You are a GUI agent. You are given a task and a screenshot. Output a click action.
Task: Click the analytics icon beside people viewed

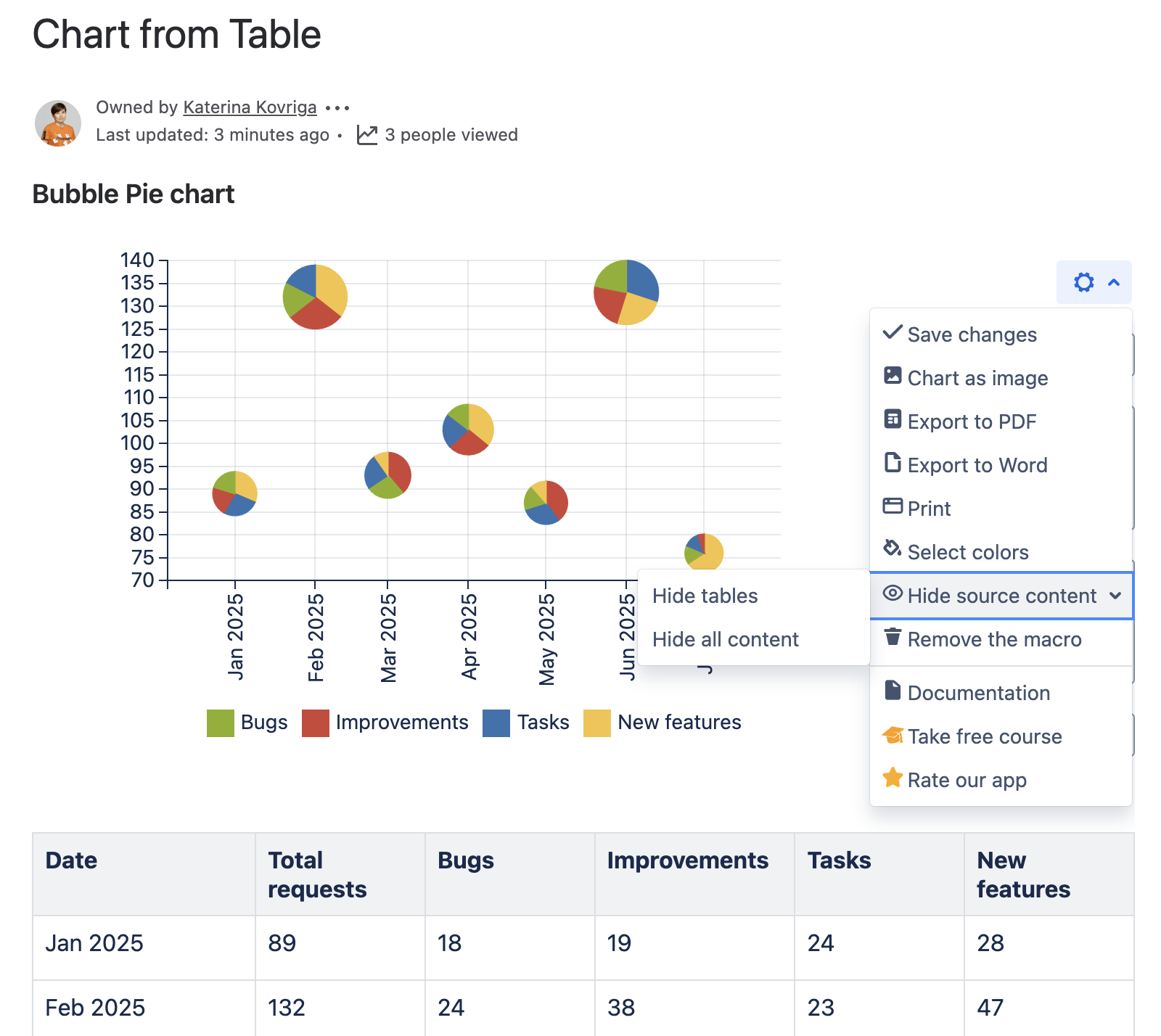click(367, 135)
